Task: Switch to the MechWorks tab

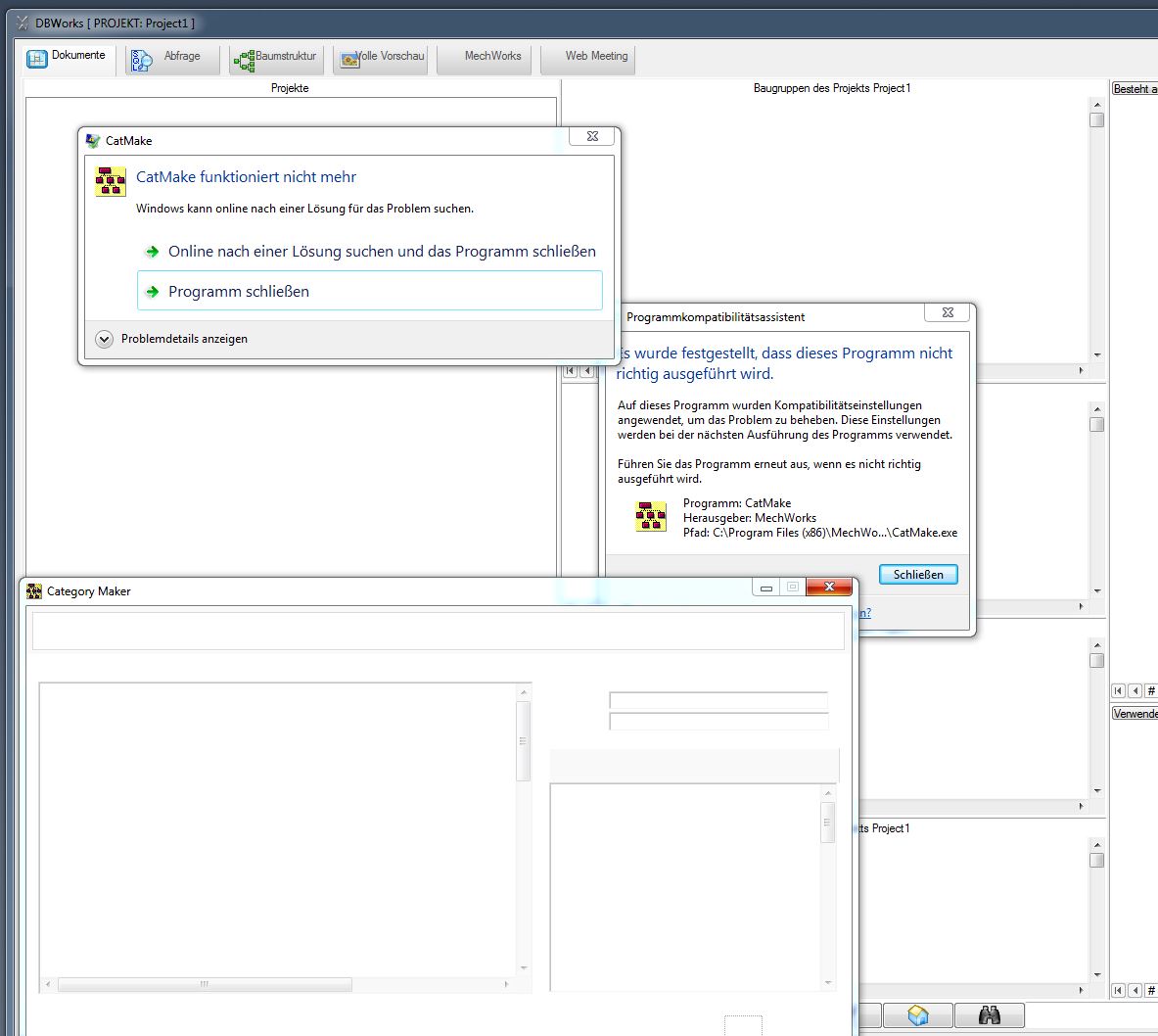Action: click(485, 58)
